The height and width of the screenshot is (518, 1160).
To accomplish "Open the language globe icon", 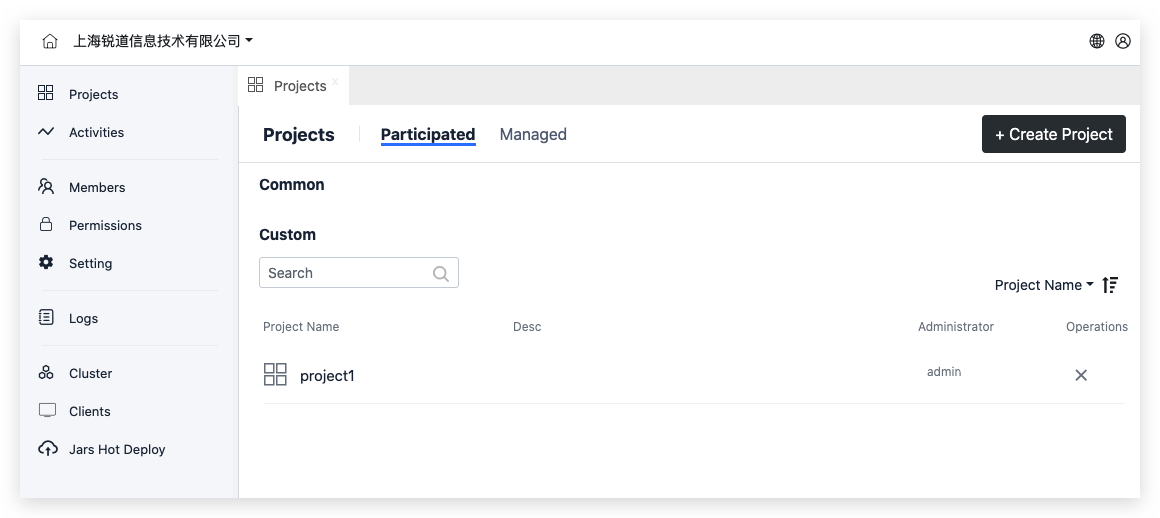I will [x=1097, y=41].
